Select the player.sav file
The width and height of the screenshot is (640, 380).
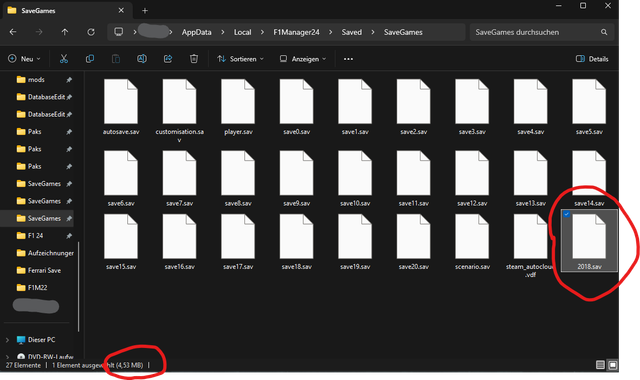tap(238, 107)
